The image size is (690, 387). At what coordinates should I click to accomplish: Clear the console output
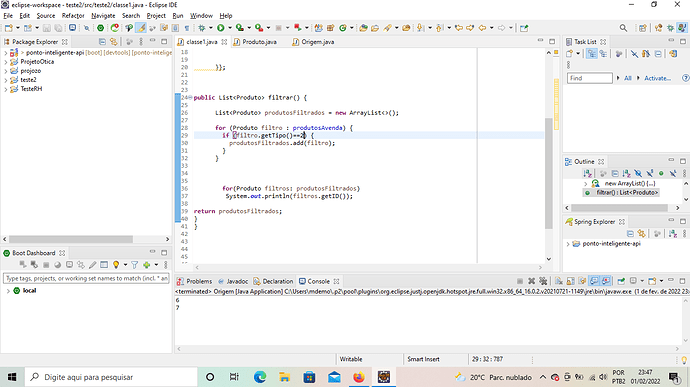559,281
